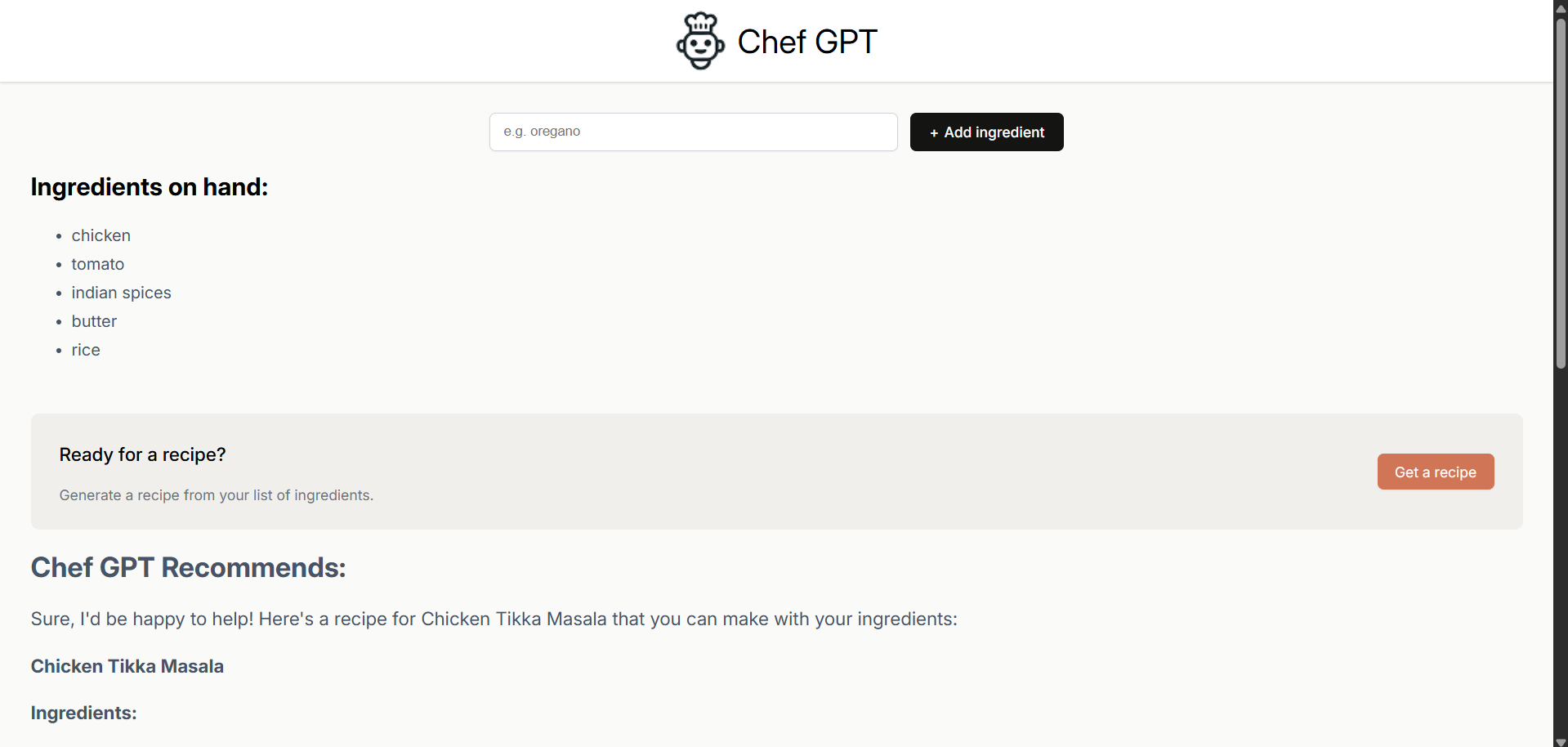Select "chicken" in the ingredients list
The height and width of the screenshot is (747, 1568).
coord(101,235)
